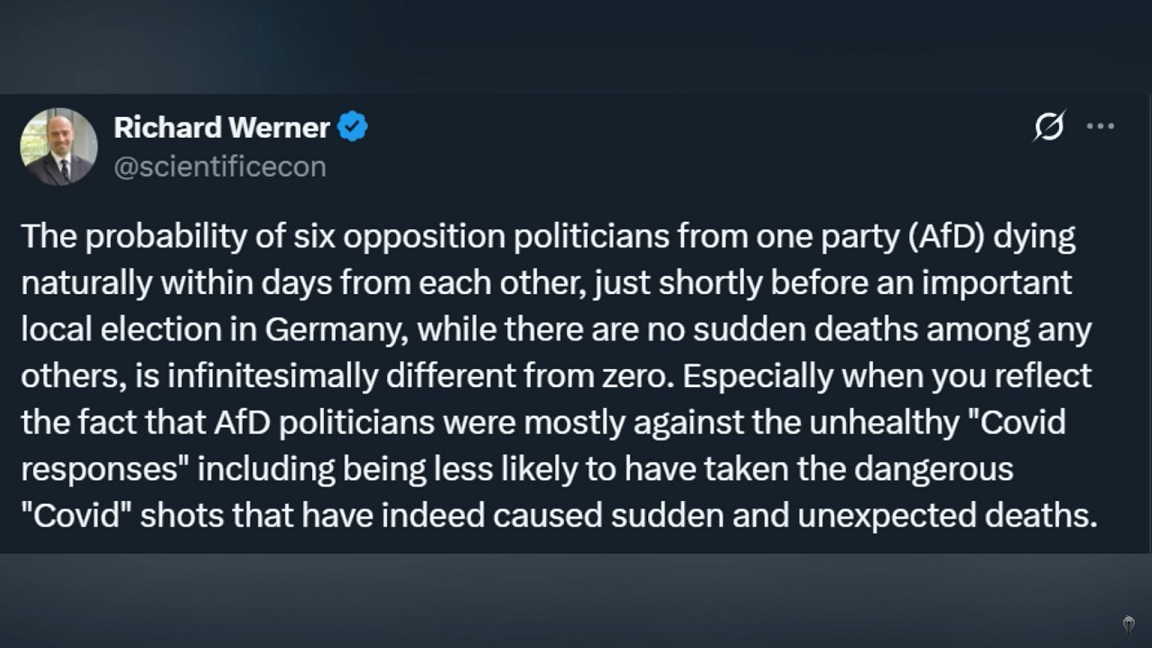Click the blue verified checkmark badge
This screenshot has width=1152, height=648.
(353, 127)
